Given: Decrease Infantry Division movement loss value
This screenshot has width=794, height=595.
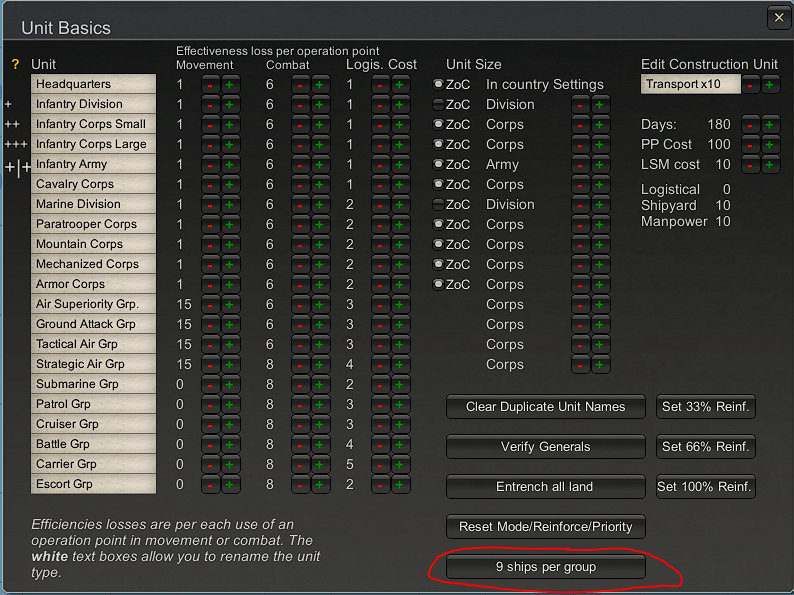Looking at the screenshot, I should 210,105.
